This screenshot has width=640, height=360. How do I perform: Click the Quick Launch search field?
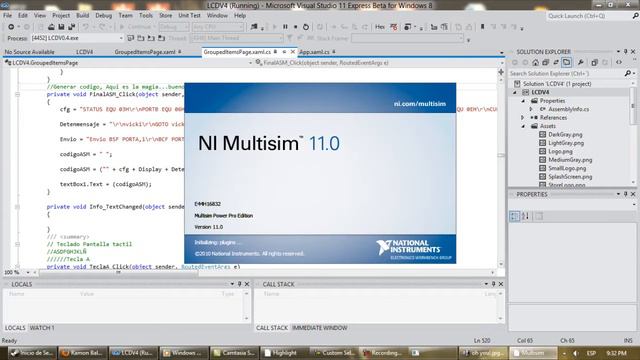point(589,16)
